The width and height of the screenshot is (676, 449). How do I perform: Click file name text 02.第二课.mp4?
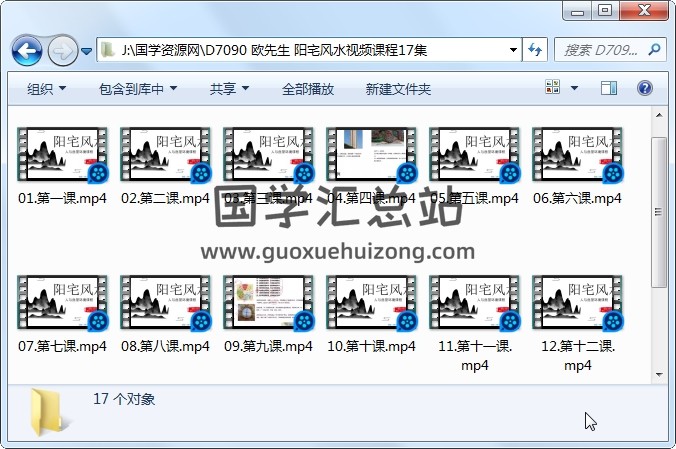166,198
